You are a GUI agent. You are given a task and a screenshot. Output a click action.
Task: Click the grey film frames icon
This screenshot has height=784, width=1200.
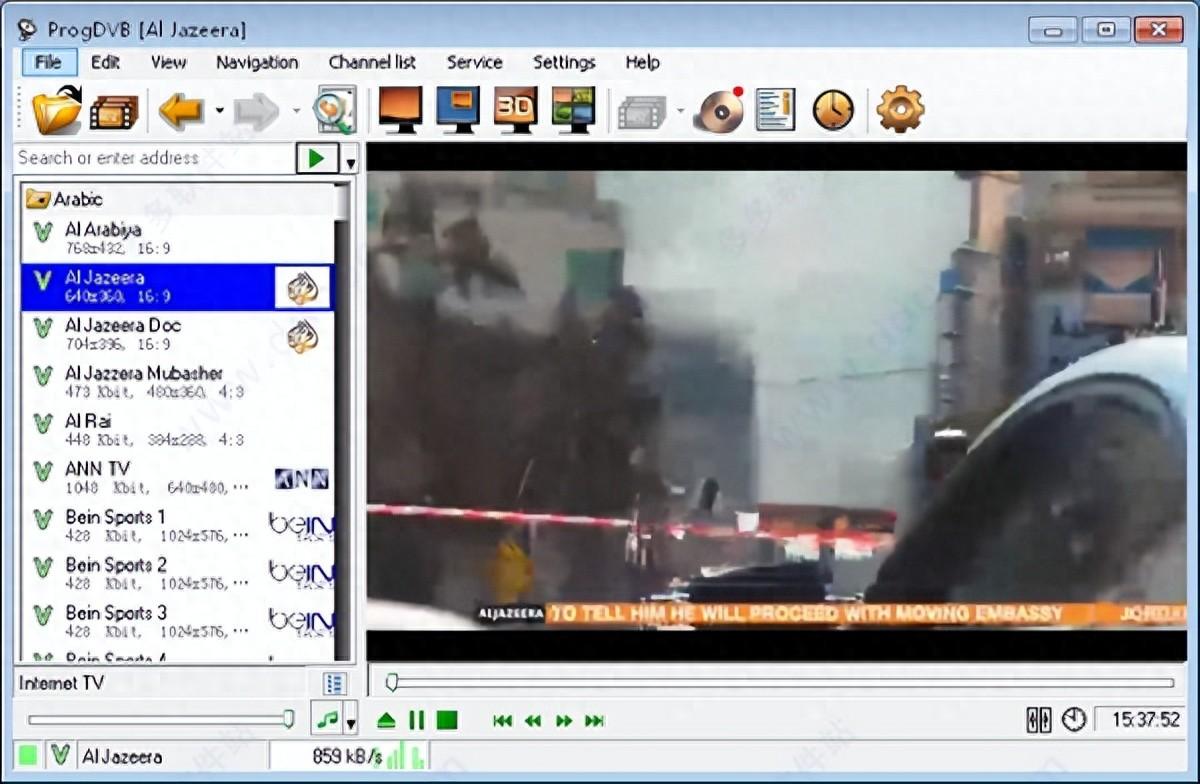tap(642, 111)
